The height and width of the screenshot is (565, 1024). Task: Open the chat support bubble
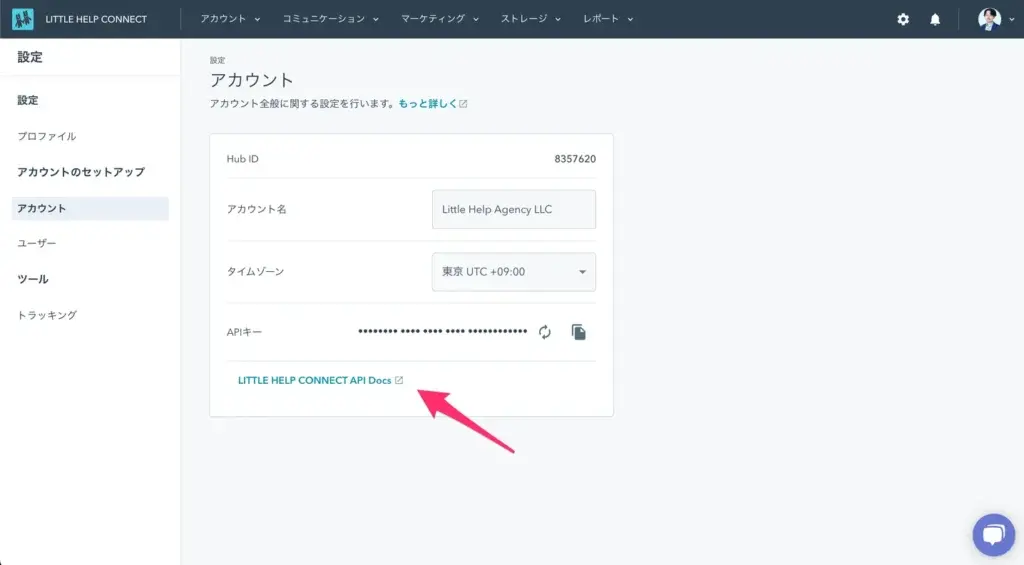point(993,535)
